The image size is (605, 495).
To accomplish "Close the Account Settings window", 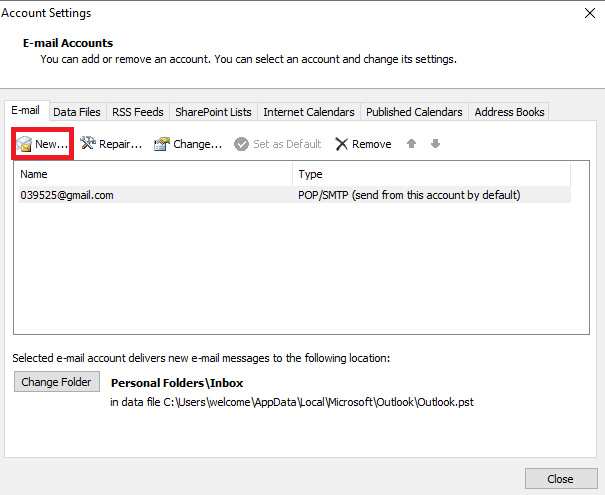I will [x=590, y=13].
